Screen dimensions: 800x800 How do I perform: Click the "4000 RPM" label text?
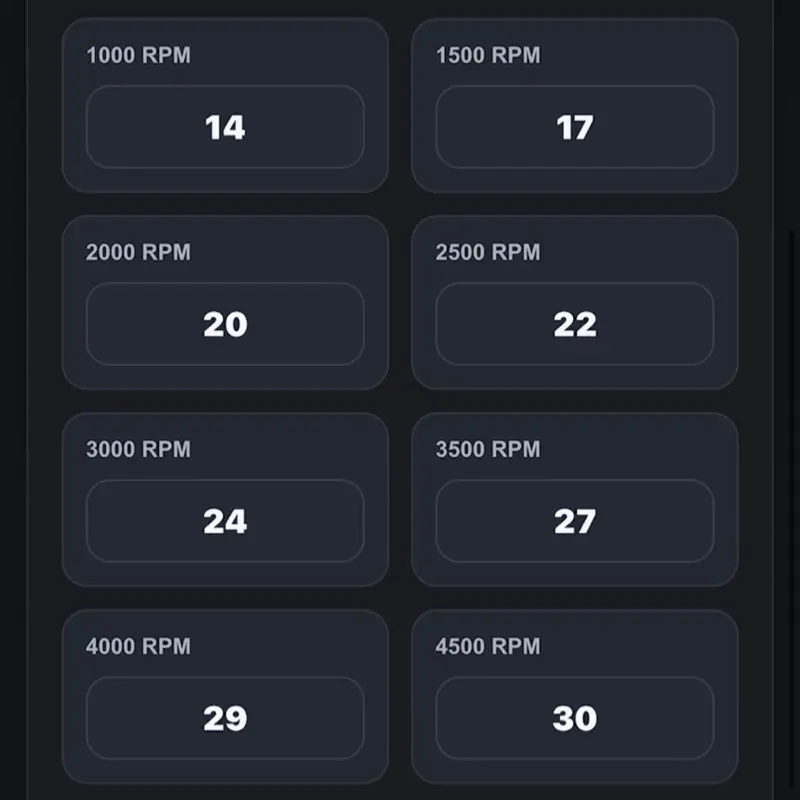(138, 646)
